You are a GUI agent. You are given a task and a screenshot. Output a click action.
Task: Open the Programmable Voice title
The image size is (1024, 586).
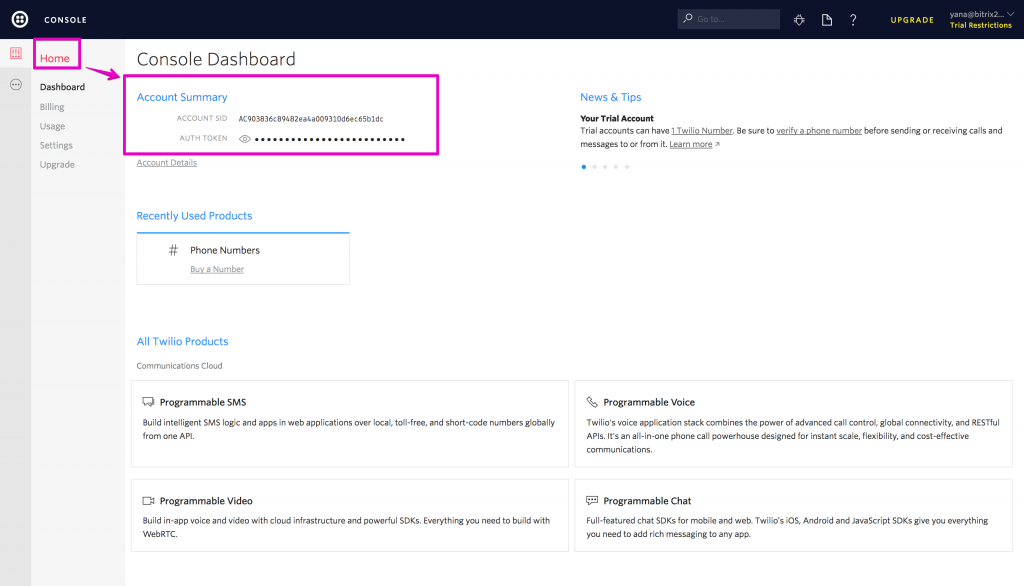coord(649,402)
